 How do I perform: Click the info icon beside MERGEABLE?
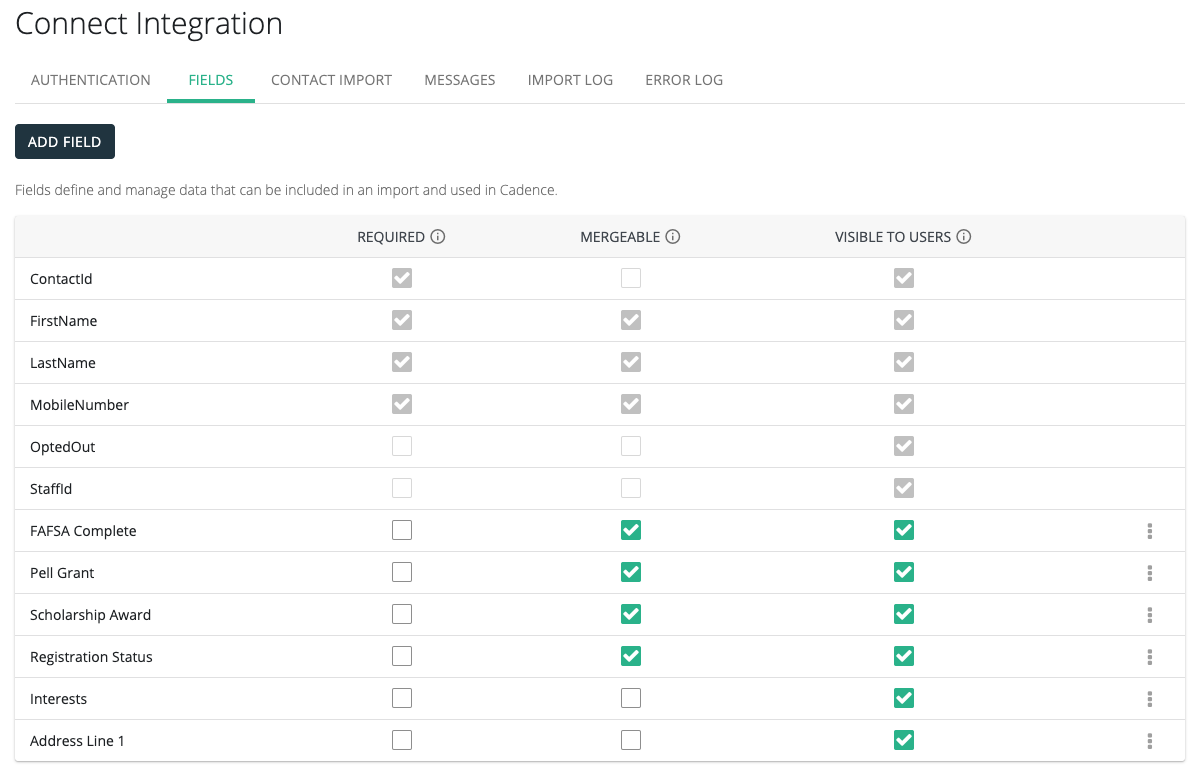pyautogui.click(x=673, y=237)
